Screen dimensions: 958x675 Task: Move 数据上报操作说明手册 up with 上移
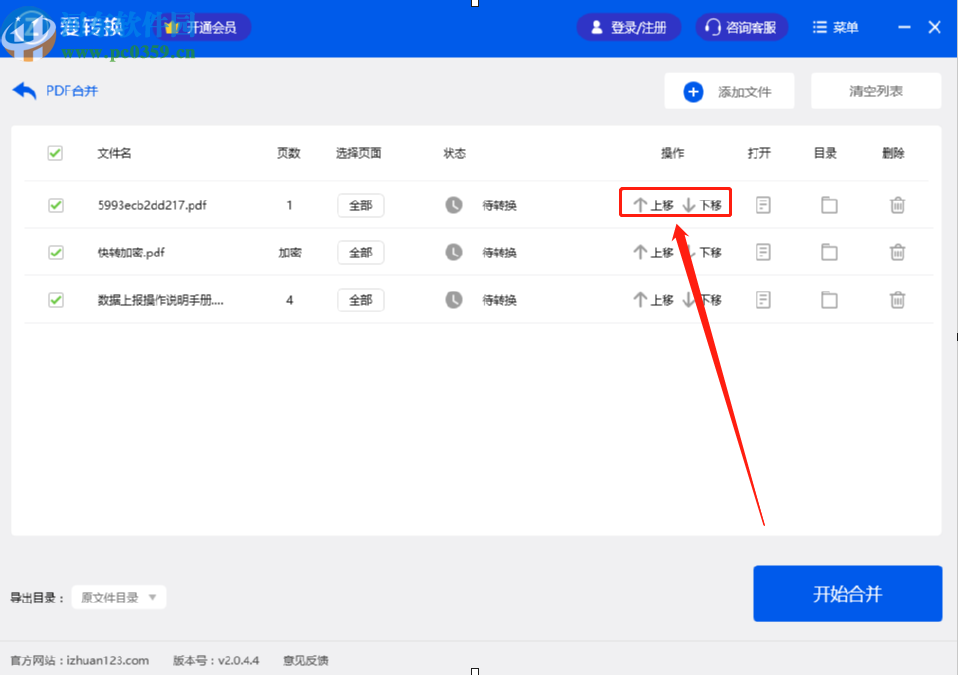coord(653,300)
